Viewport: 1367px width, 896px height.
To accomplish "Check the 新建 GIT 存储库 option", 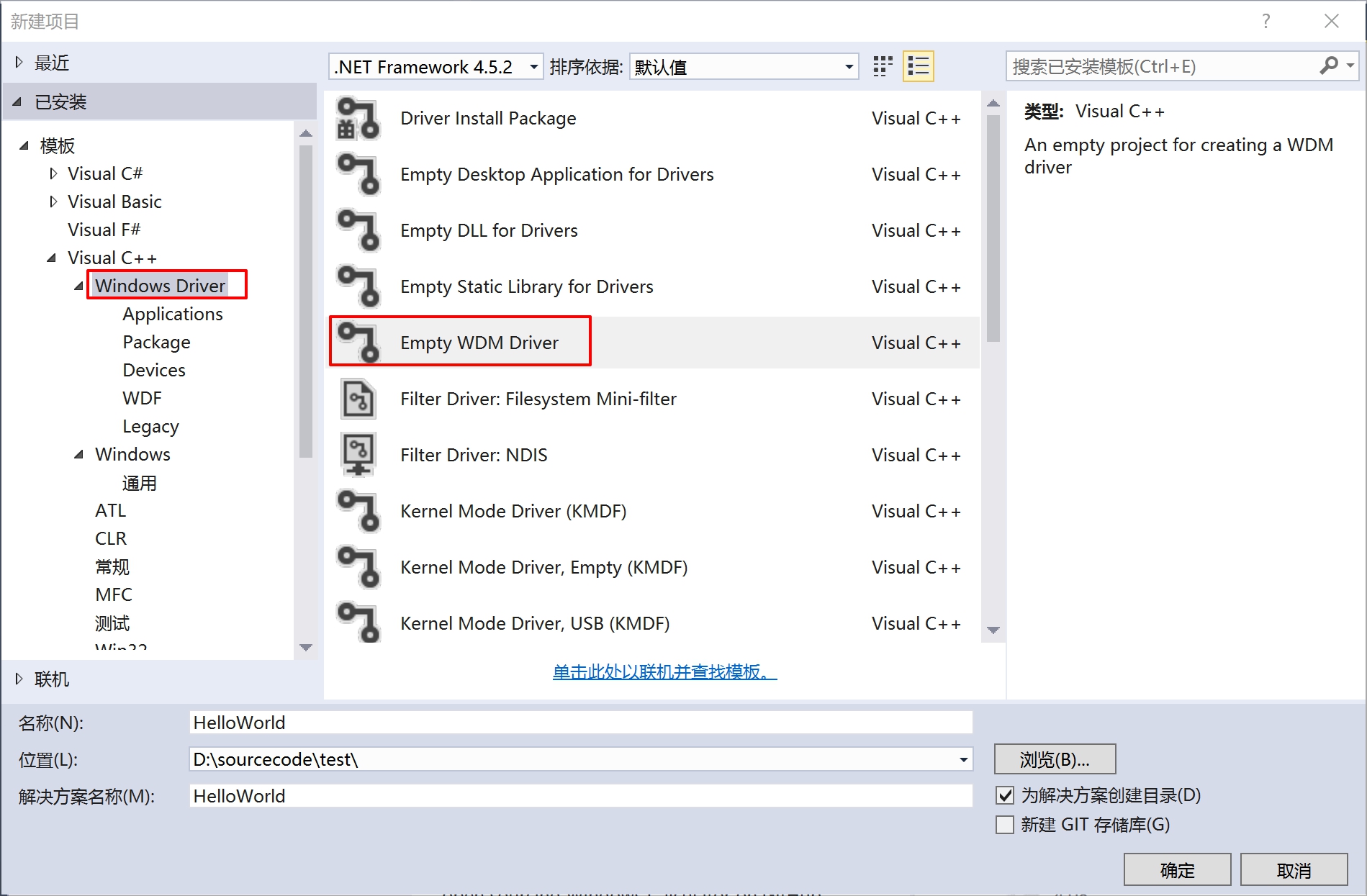I will 1003,825.
